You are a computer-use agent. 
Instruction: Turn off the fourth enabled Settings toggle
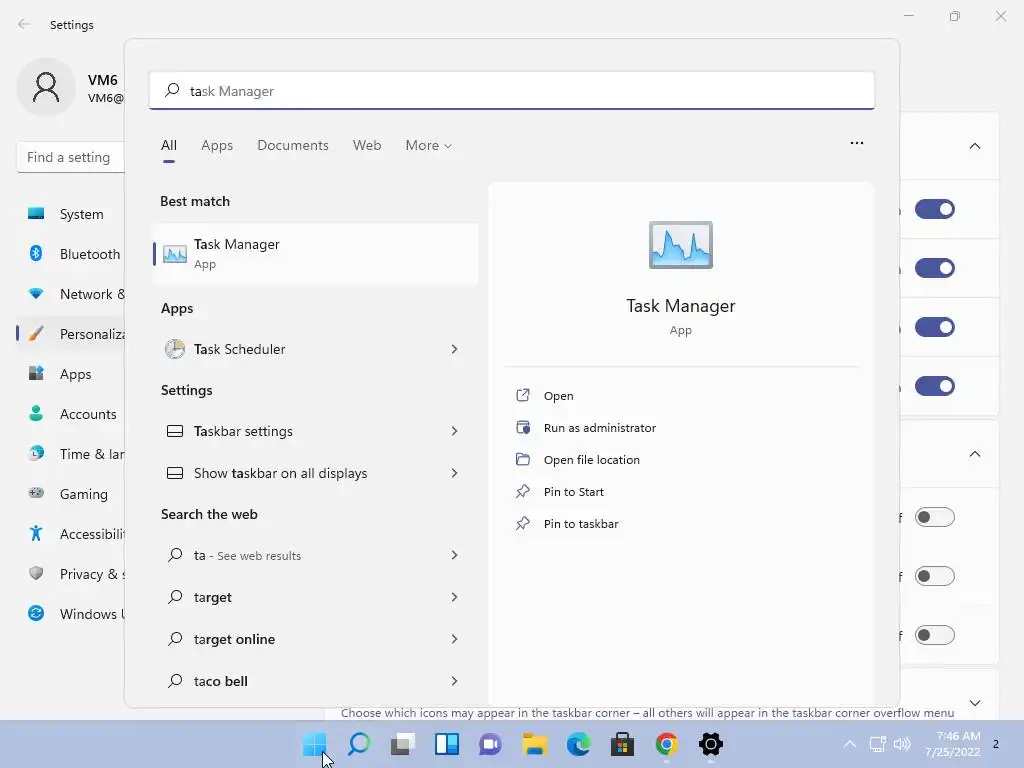(935, 386)
